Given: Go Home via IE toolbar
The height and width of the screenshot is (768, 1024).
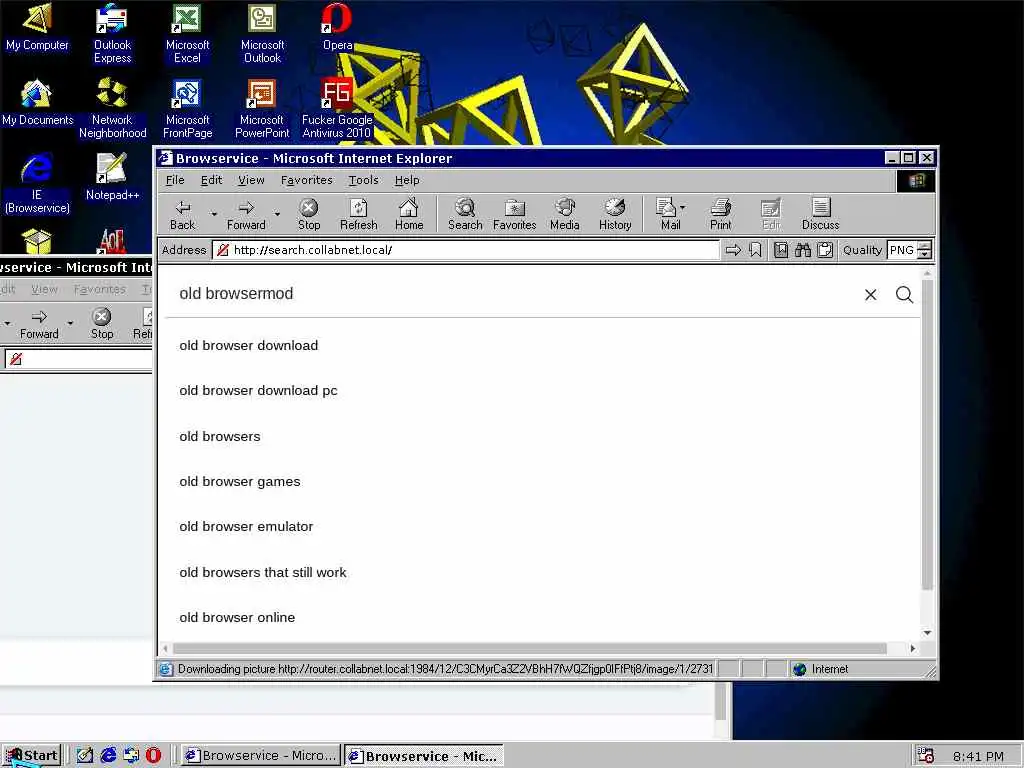Looking at the screenshot, I should point(409,214).
